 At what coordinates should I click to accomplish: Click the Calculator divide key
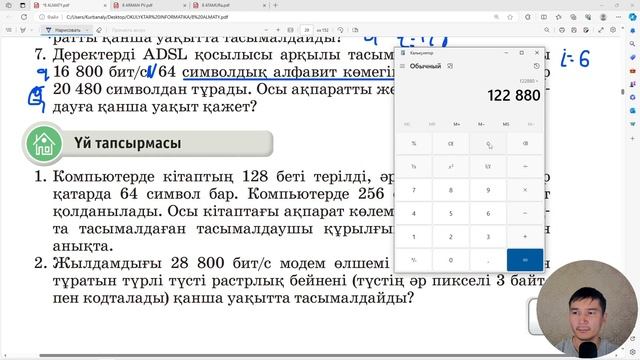pyautogui.click(x=525, y=167)
